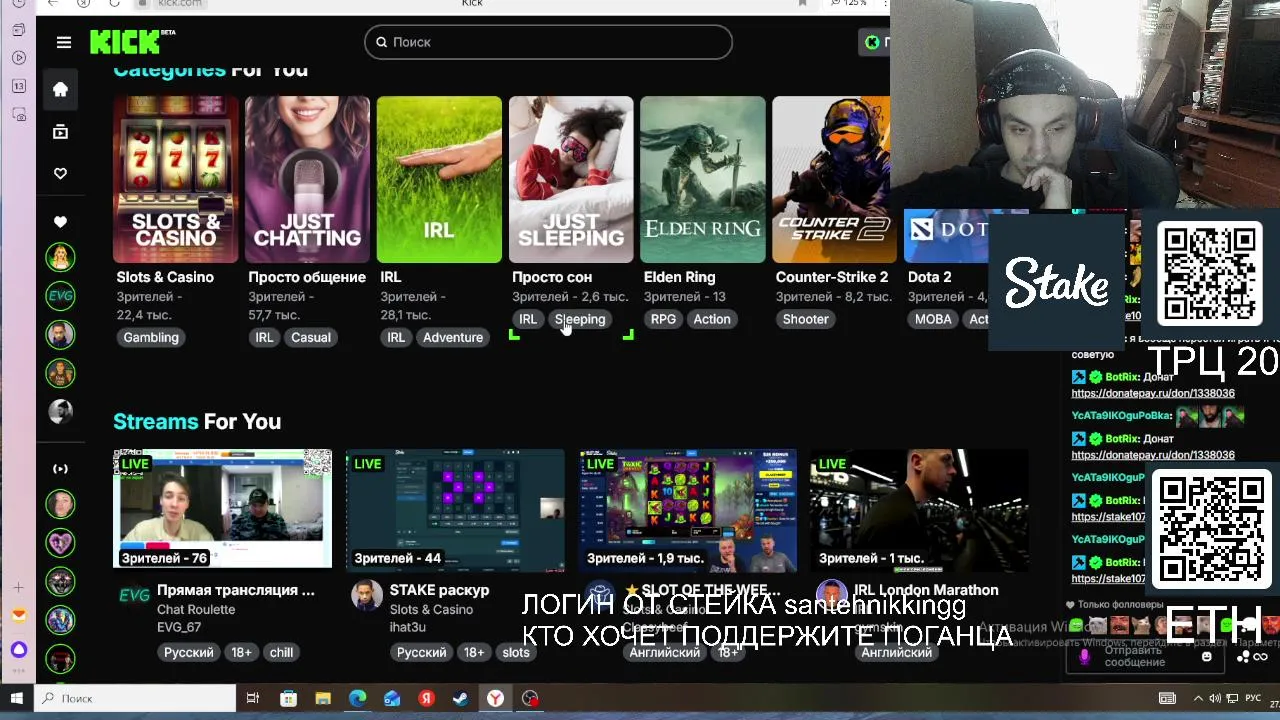Open the ihat3u streamer avatar
Image resolution: width=1280 pixels, height=720 pixels.
click(x=367, y=595)
